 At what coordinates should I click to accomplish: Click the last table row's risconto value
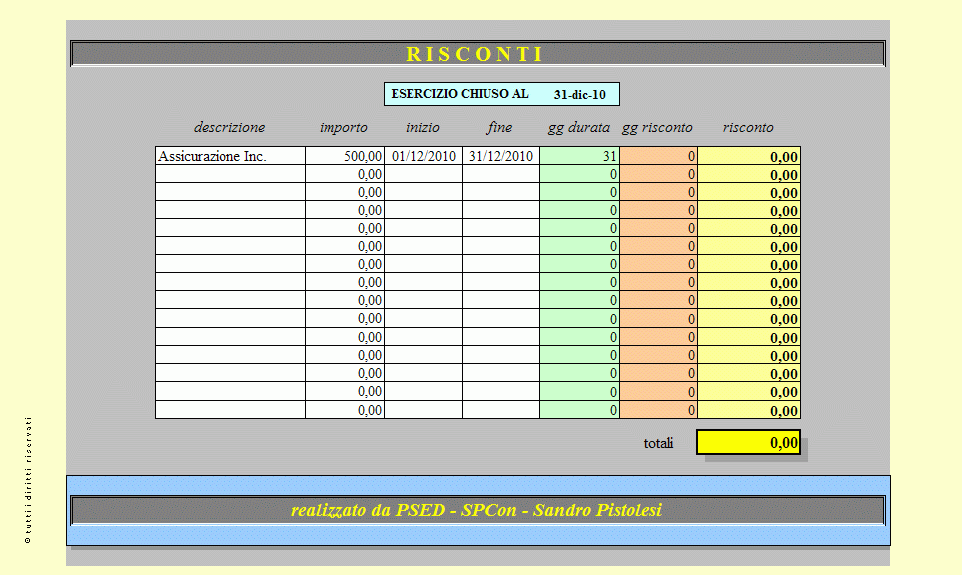pos(748,410)
